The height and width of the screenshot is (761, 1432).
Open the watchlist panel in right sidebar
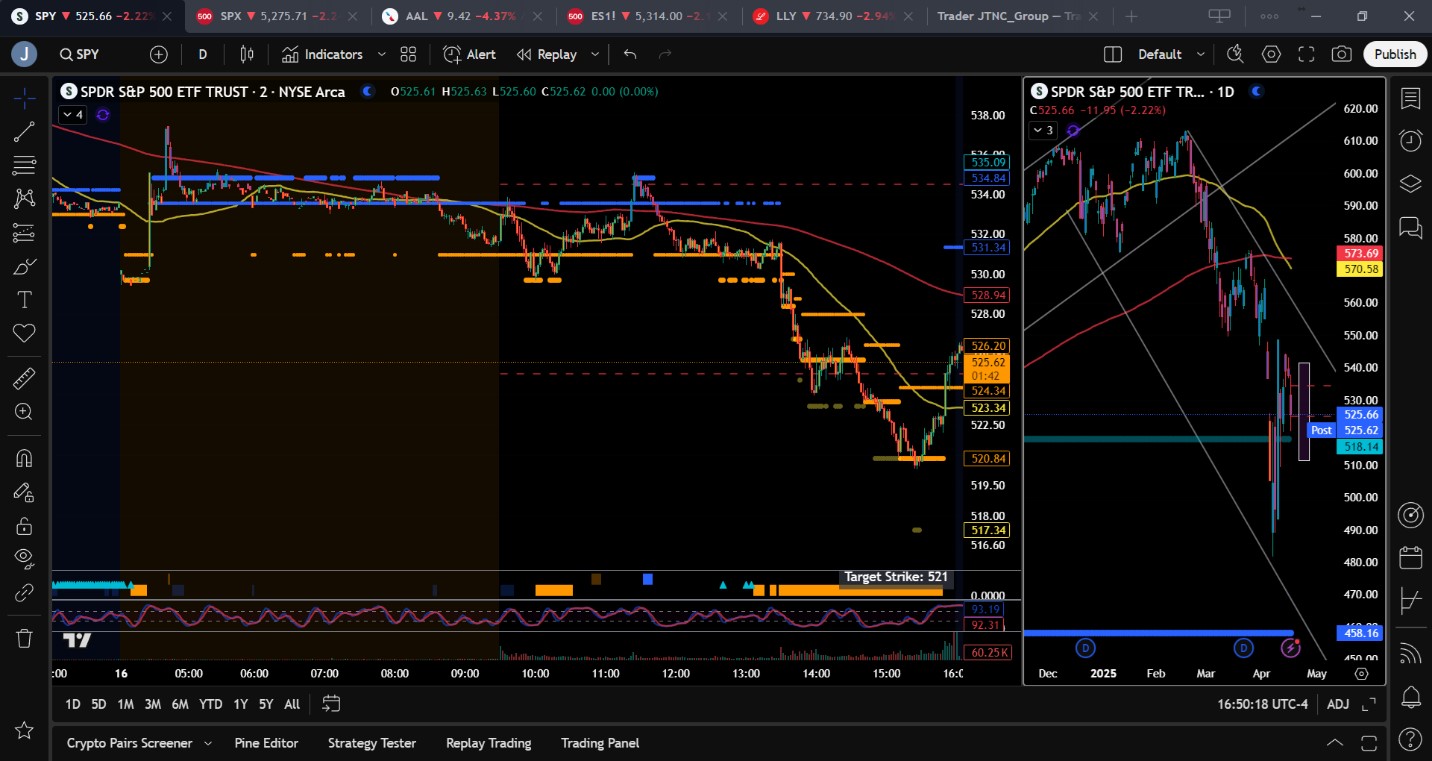pos(1411,98)
